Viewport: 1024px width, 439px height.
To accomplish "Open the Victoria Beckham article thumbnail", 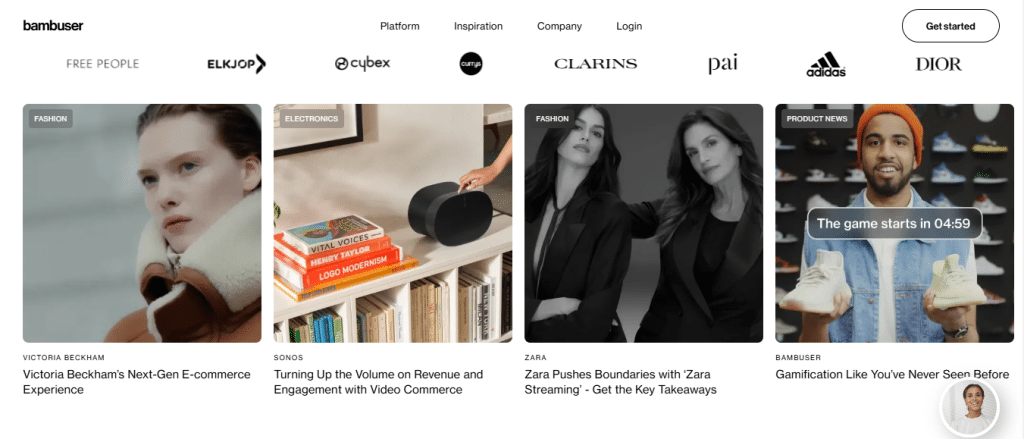I will (x=142, y=223).
